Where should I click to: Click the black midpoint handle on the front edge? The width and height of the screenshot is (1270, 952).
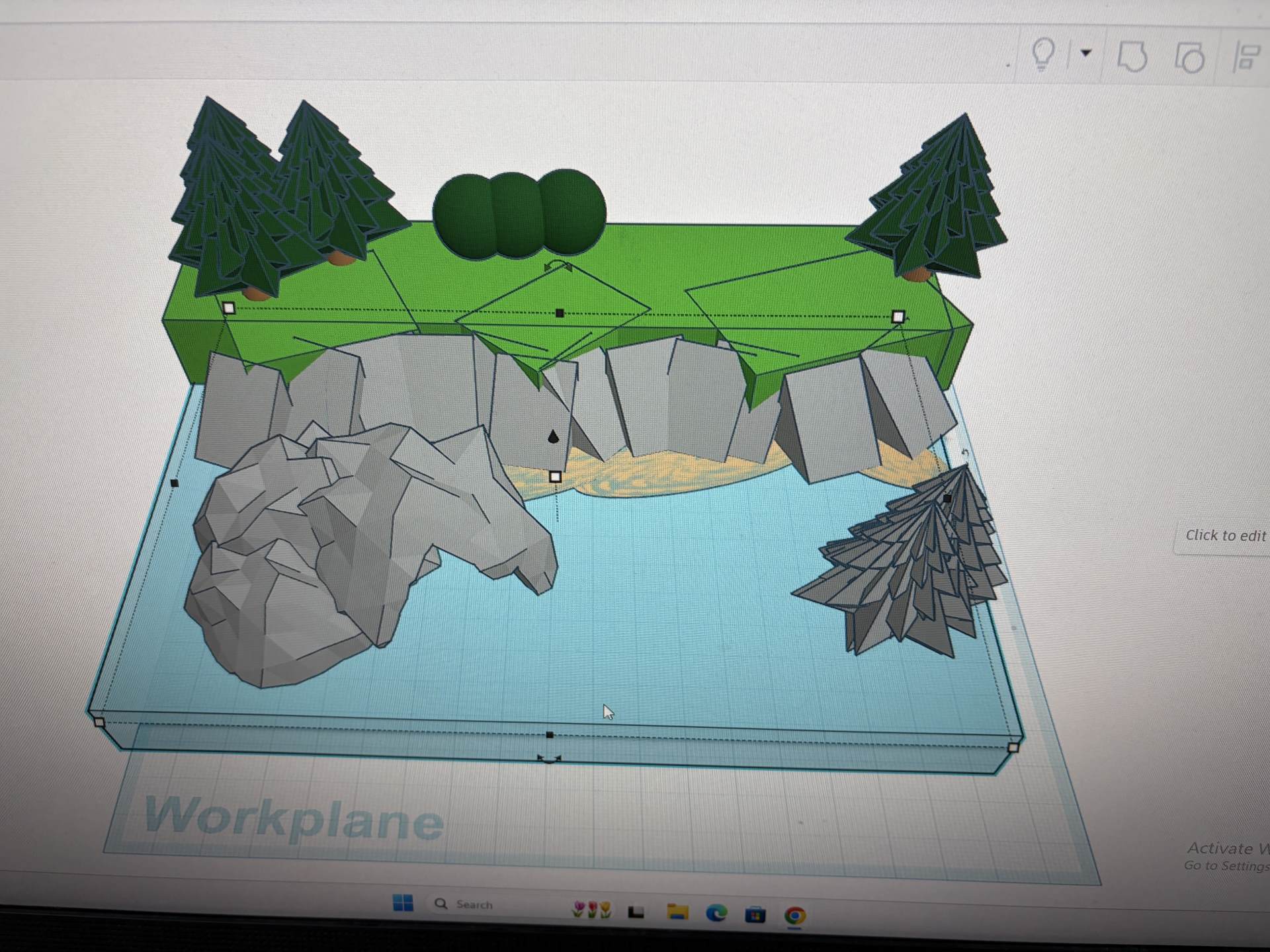click(550, 735)
